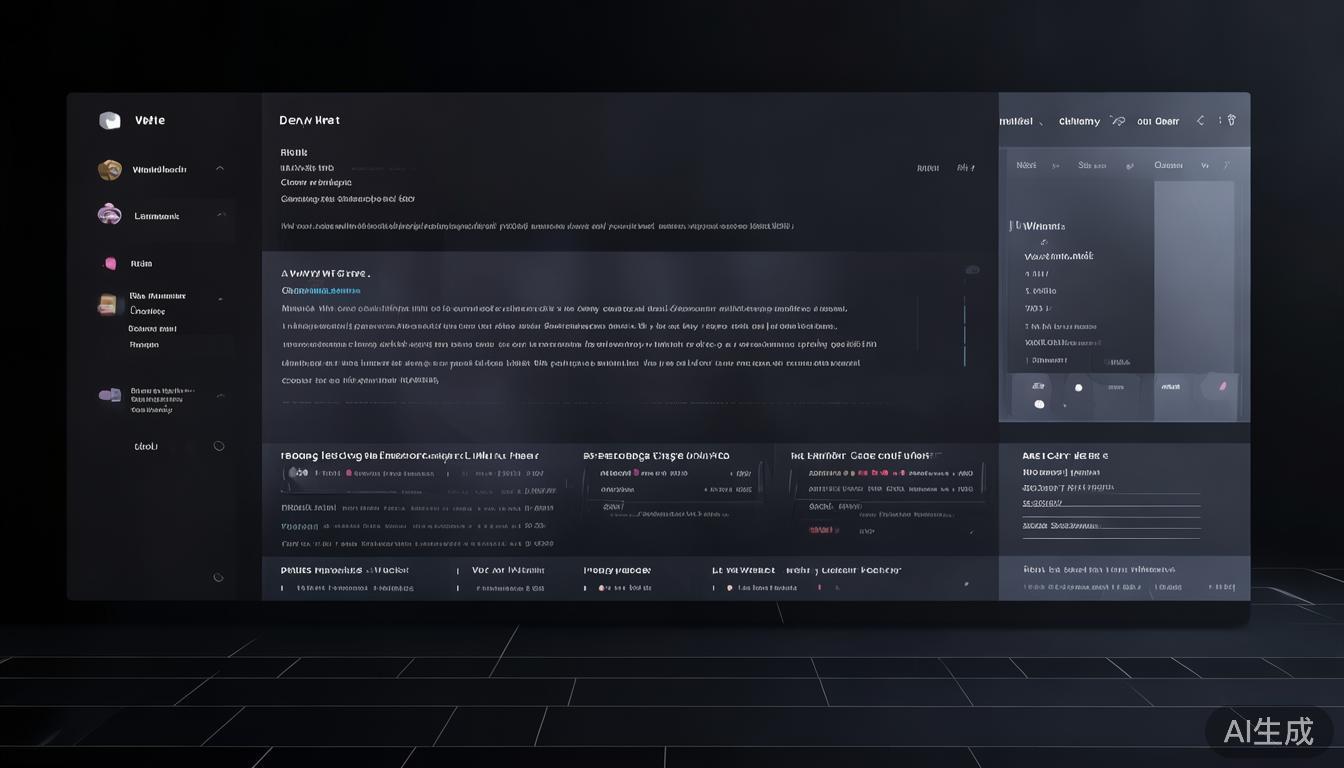Select the white dot in right panel toolbar
This screenshot has height=768, width=1344.
coord(1078,387)
